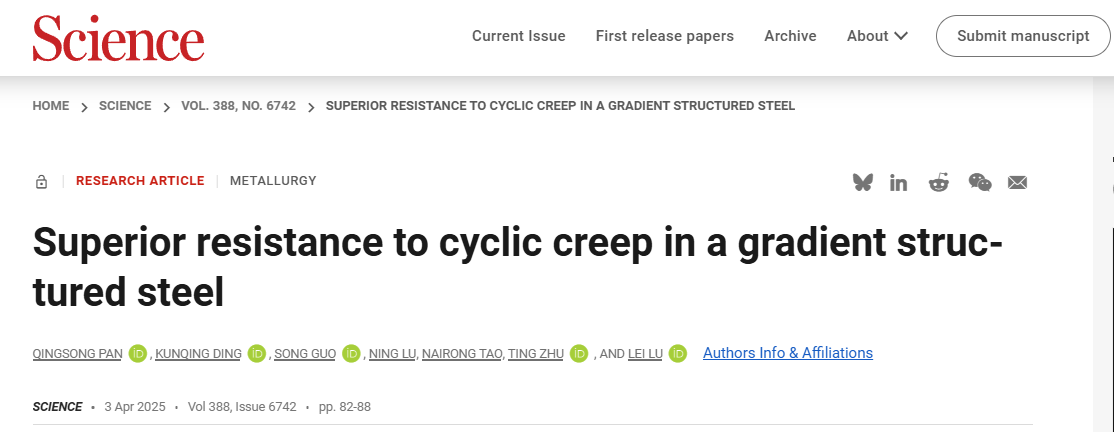Go to First release papers
This screenshot has height=432, width=1114.
tap(665, 36)
